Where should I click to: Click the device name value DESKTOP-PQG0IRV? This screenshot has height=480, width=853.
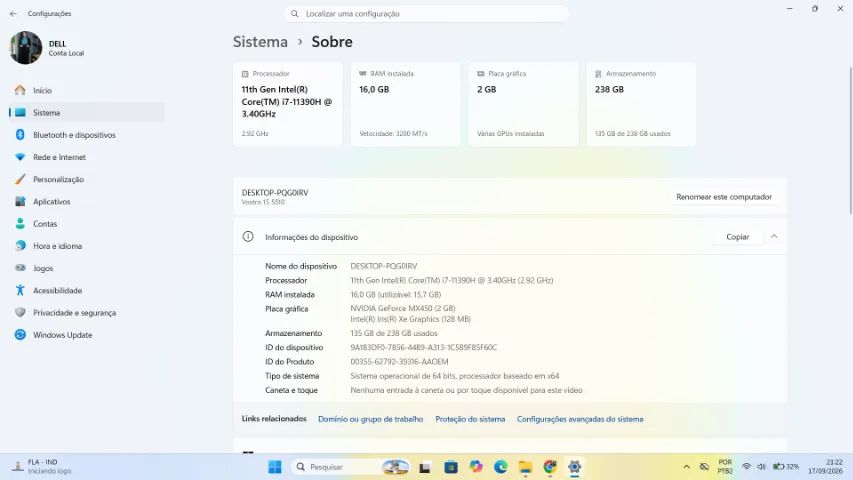[x=384, y=266]
